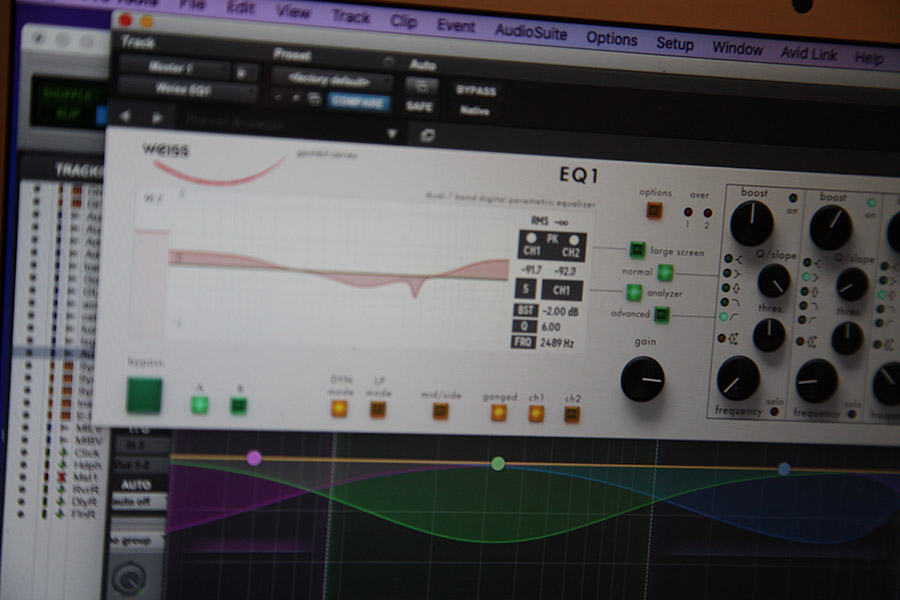The image size is (900, 600).
Task: Open the AudioSuite menu
Action: pyautogui.click(x=530, y=31)
